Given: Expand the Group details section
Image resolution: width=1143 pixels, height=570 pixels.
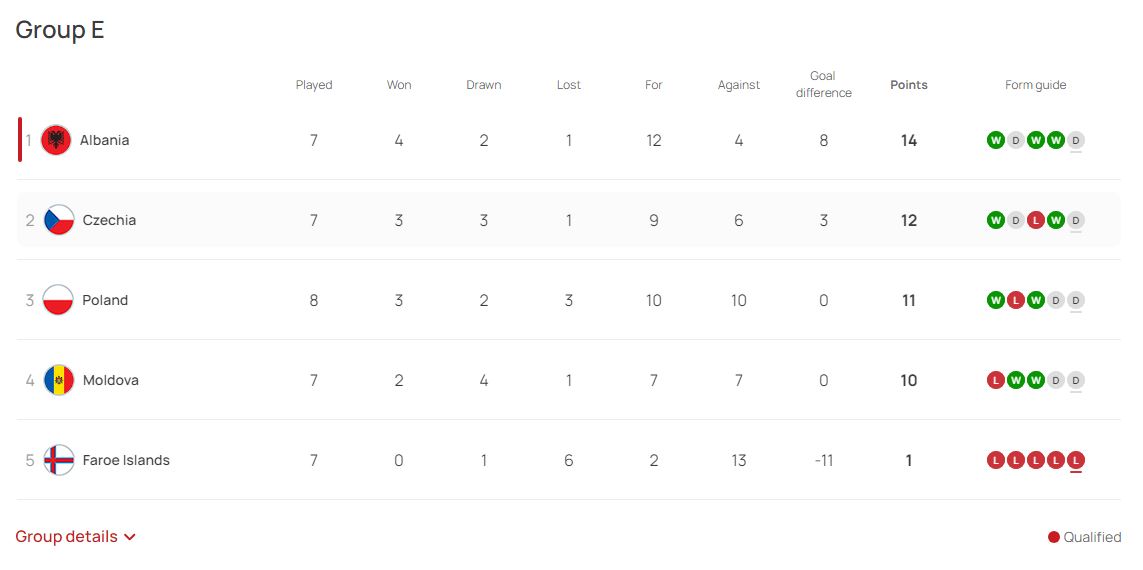Looking at the screenshot, I should (x=67, y=537).
